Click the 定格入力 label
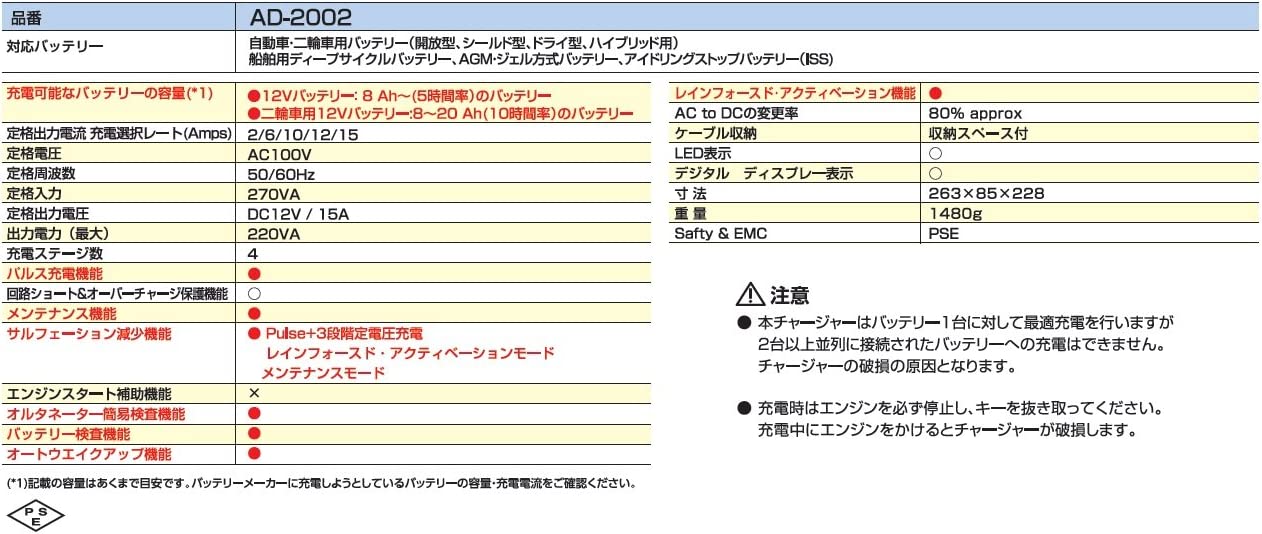Screen dimensions: 1262x534 (x=34, y=194)
